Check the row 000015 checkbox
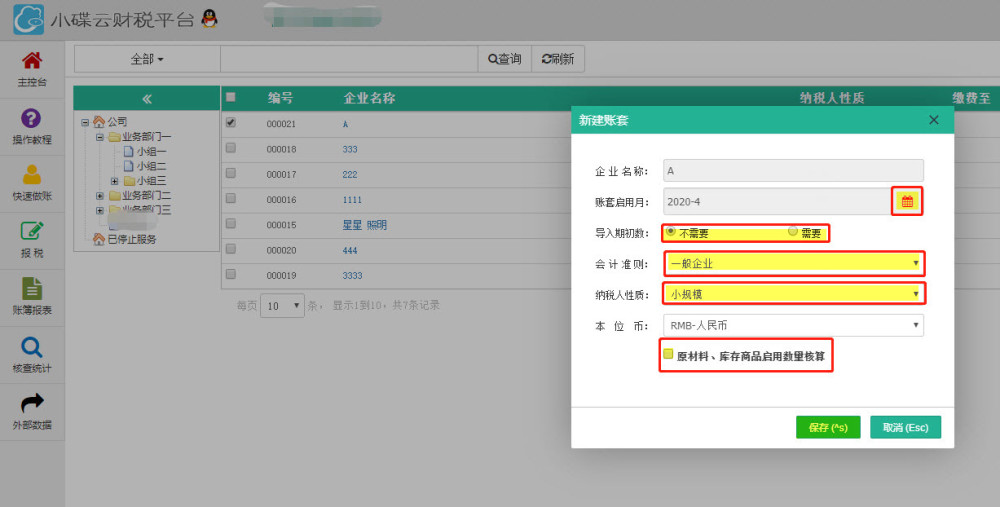The width and height of the screenshot is (1000, 507). coord(231,223)
